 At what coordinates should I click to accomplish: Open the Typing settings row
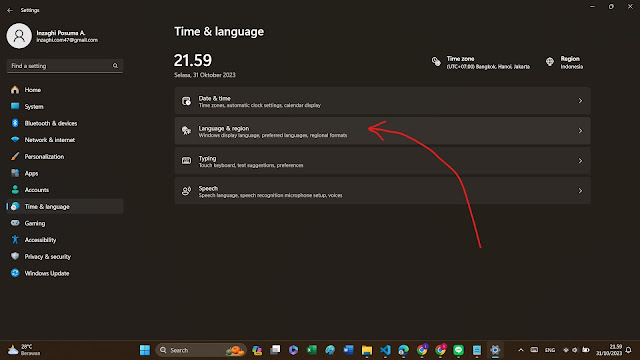click(382, 161)
